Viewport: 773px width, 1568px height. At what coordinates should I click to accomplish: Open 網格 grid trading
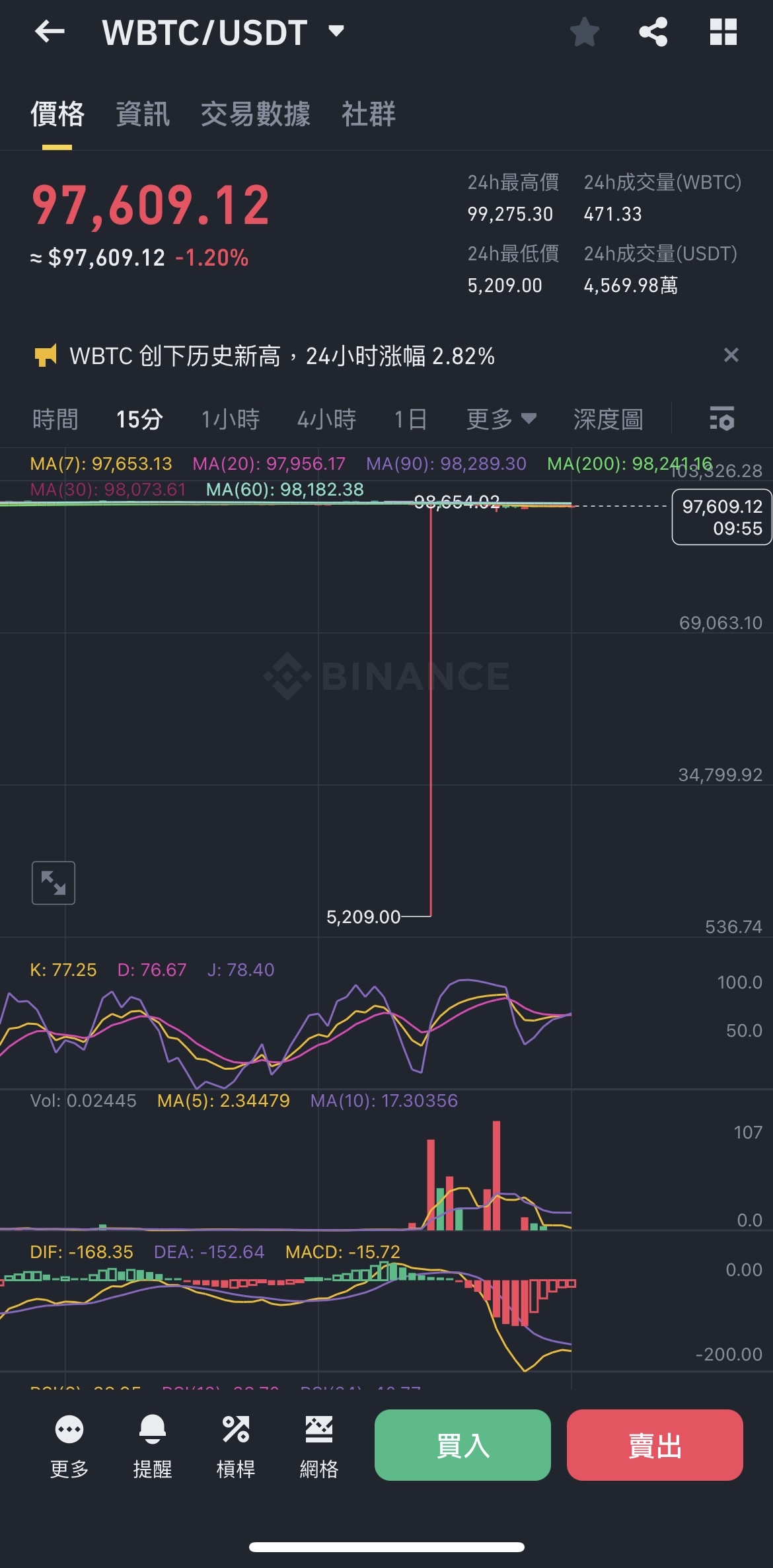[319, 1447]
